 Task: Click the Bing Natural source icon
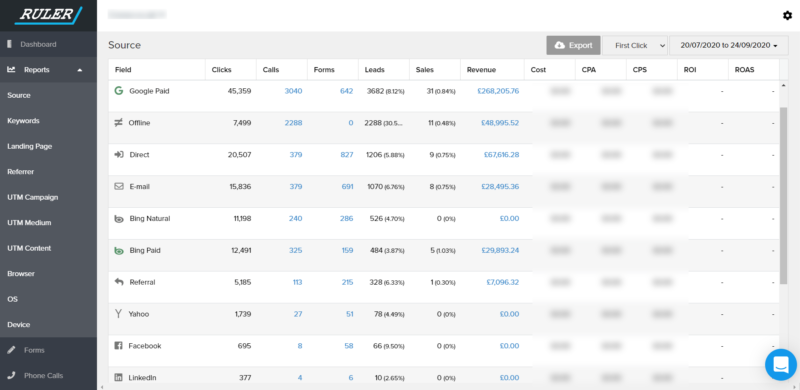tap(119, 218)
